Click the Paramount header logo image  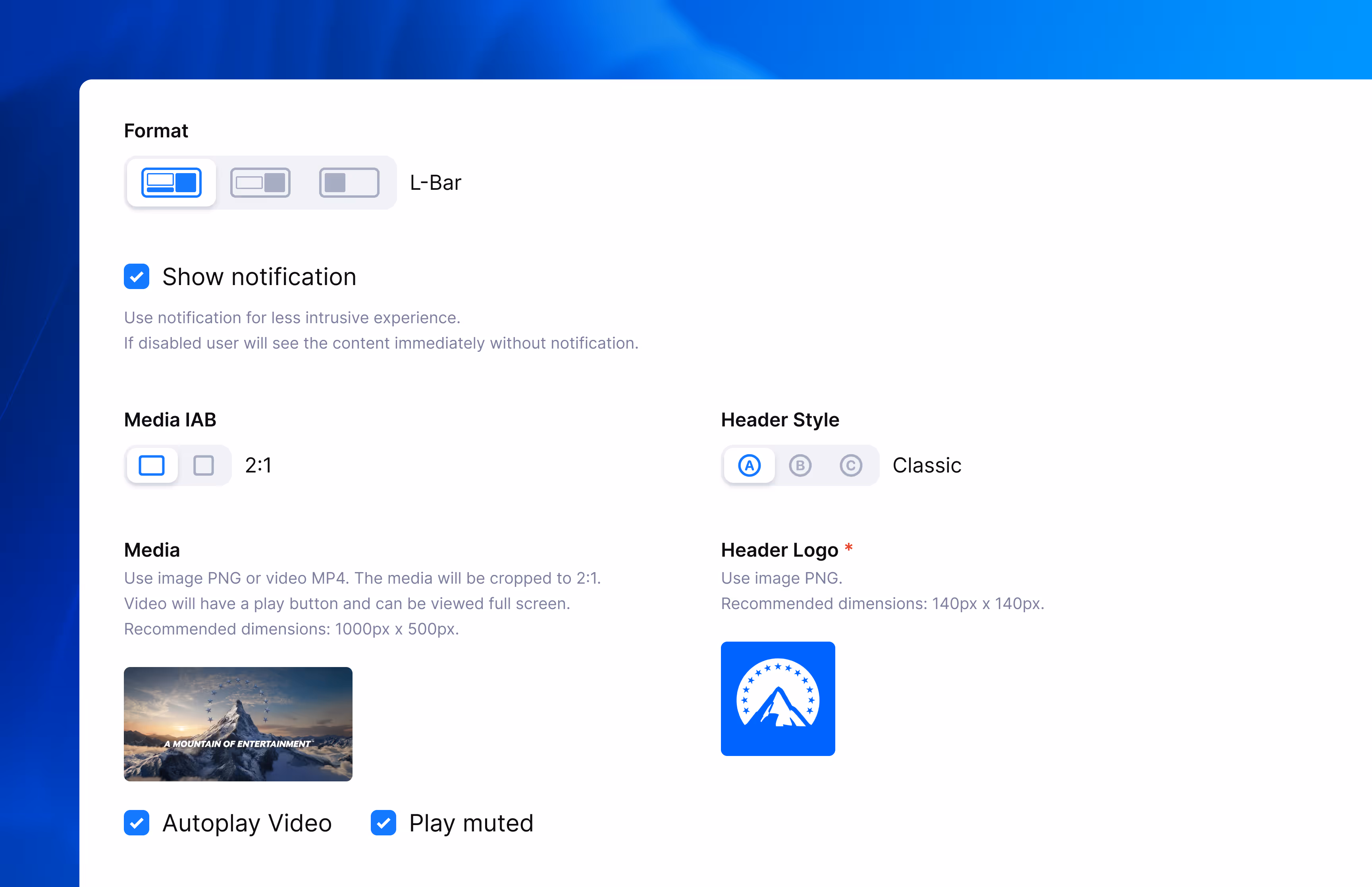(777, 699)
